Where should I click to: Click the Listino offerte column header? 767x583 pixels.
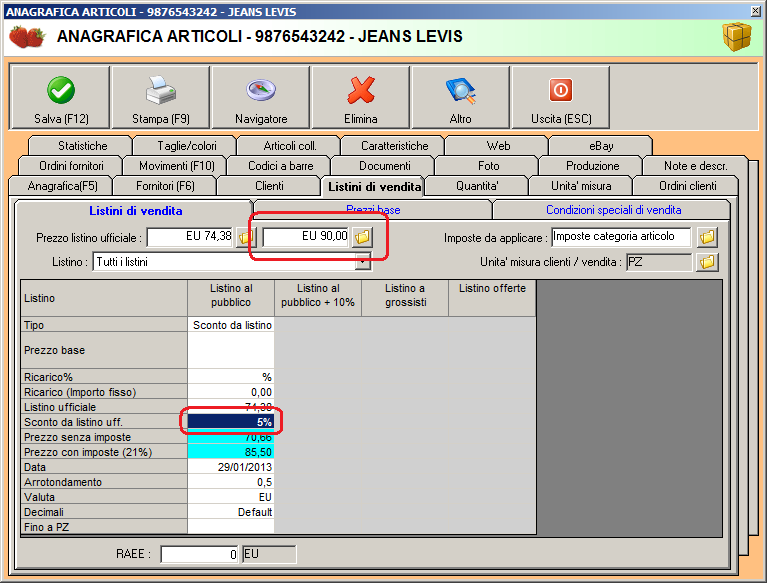(492, 298)
